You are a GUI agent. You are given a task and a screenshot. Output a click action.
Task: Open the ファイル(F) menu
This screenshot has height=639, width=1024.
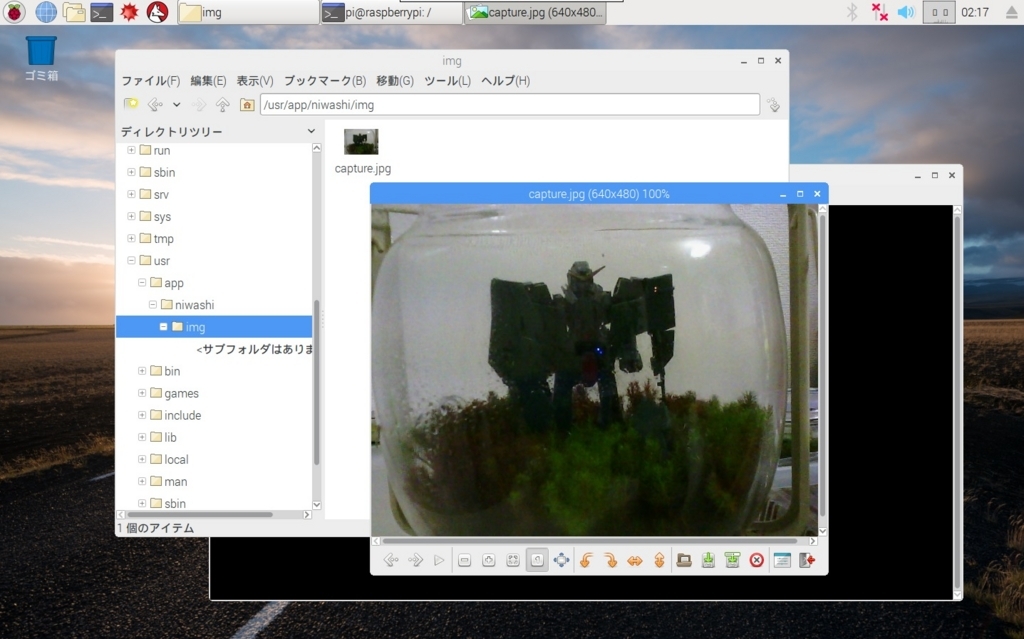(151, 81)
